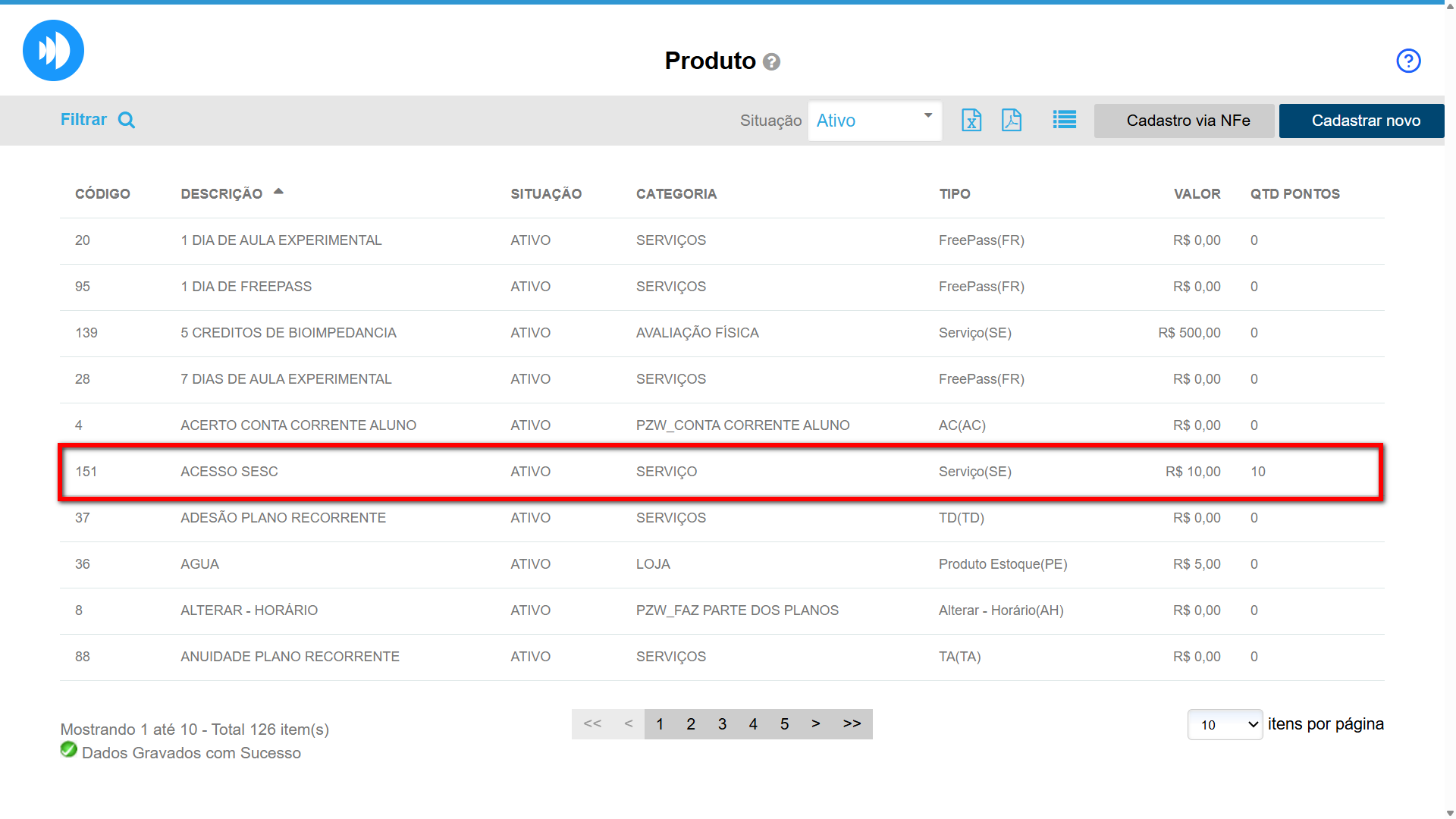Open the list view columns icon
The height and width of the screenshot is (819, 1456).
coord(1064,120)
